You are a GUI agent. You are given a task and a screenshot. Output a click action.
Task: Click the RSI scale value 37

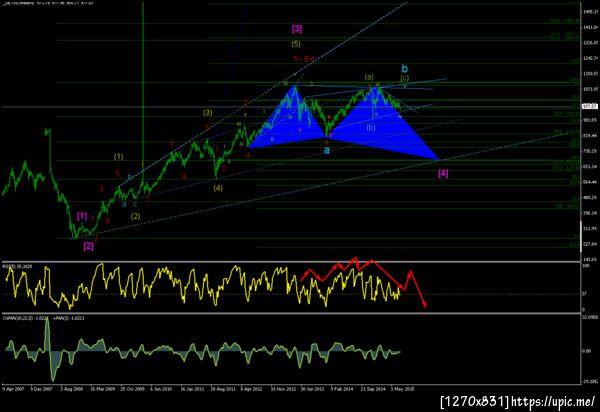click(x=584, y=294)
